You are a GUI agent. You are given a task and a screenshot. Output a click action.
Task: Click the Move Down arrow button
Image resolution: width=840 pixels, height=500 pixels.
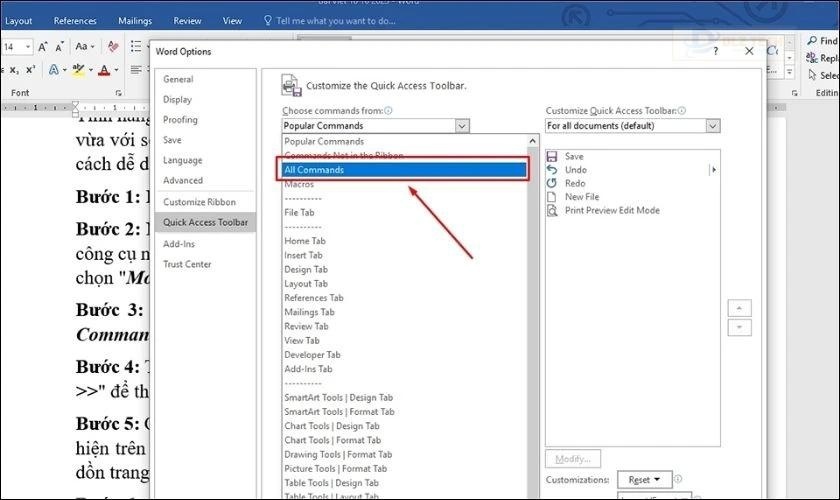coord(740,327)
